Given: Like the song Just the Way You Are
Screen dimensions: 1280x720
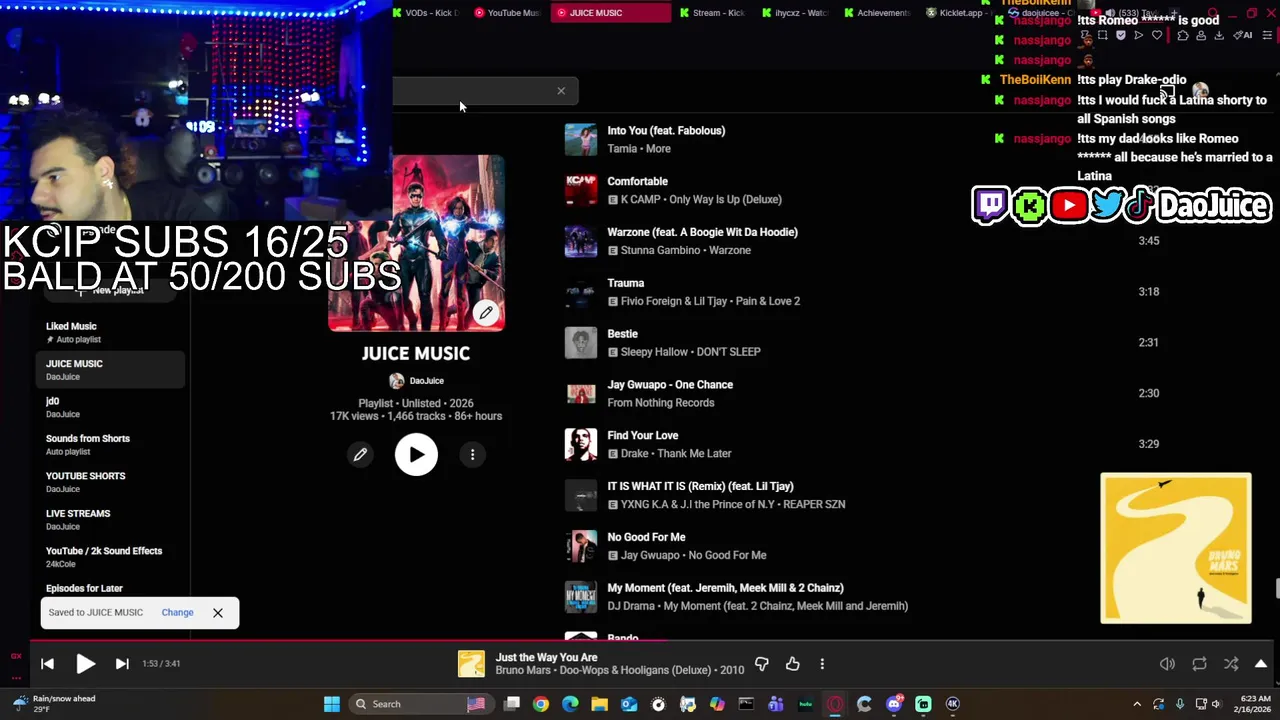Looking at the screenshot, I should 793,664.
